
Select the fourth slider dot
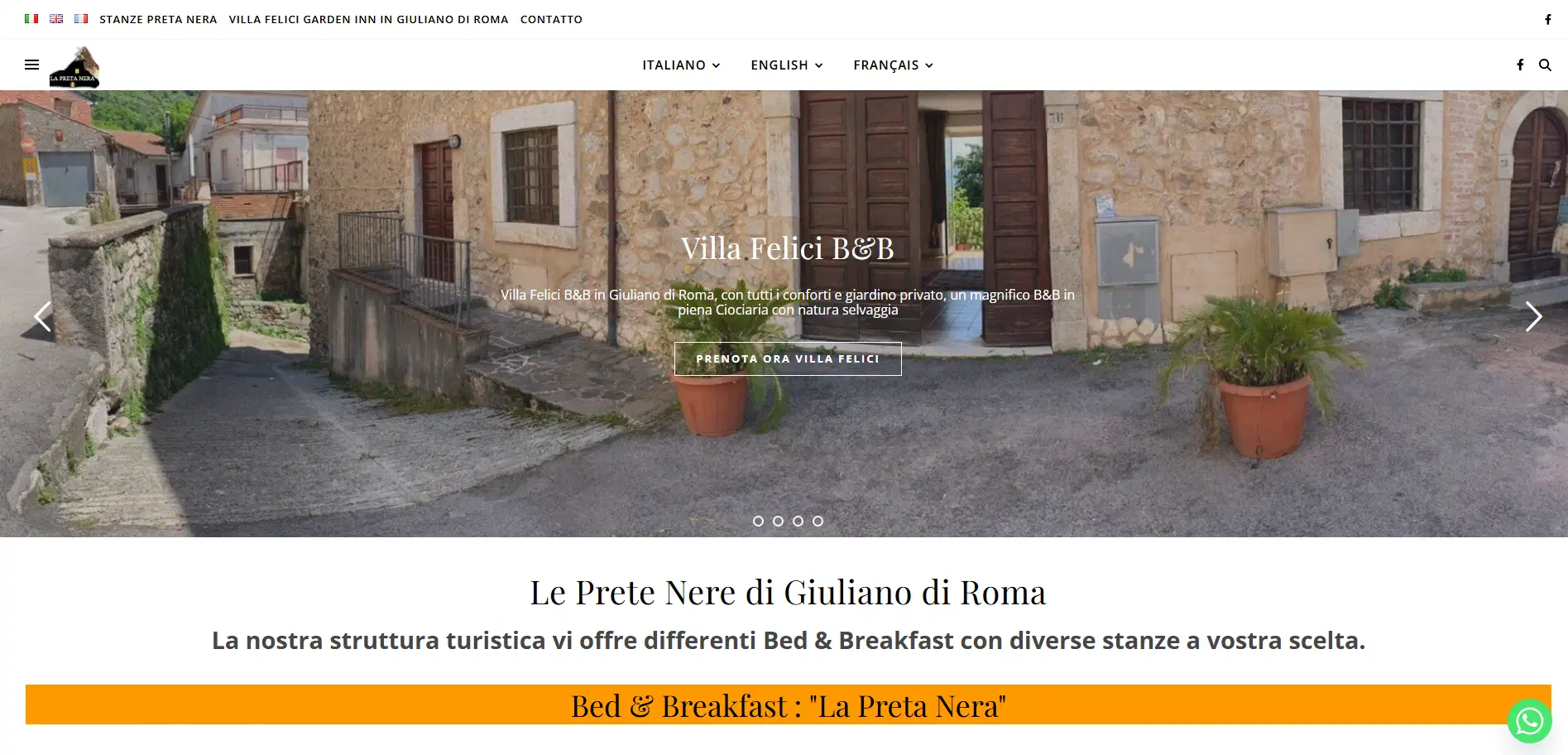[x=818, y=521]
